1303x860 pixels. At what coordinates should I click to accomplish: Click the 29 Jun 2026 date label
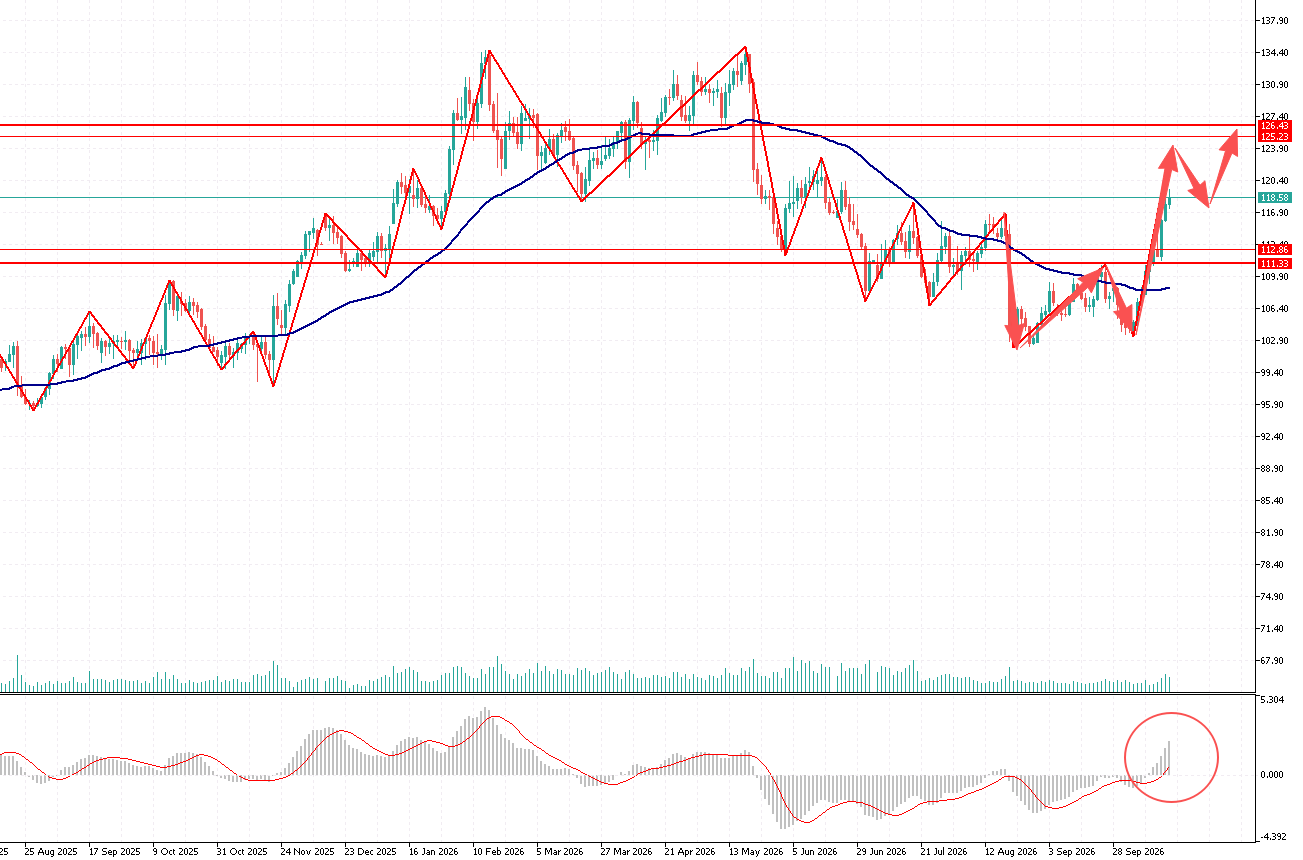click(x=883, y=852)
